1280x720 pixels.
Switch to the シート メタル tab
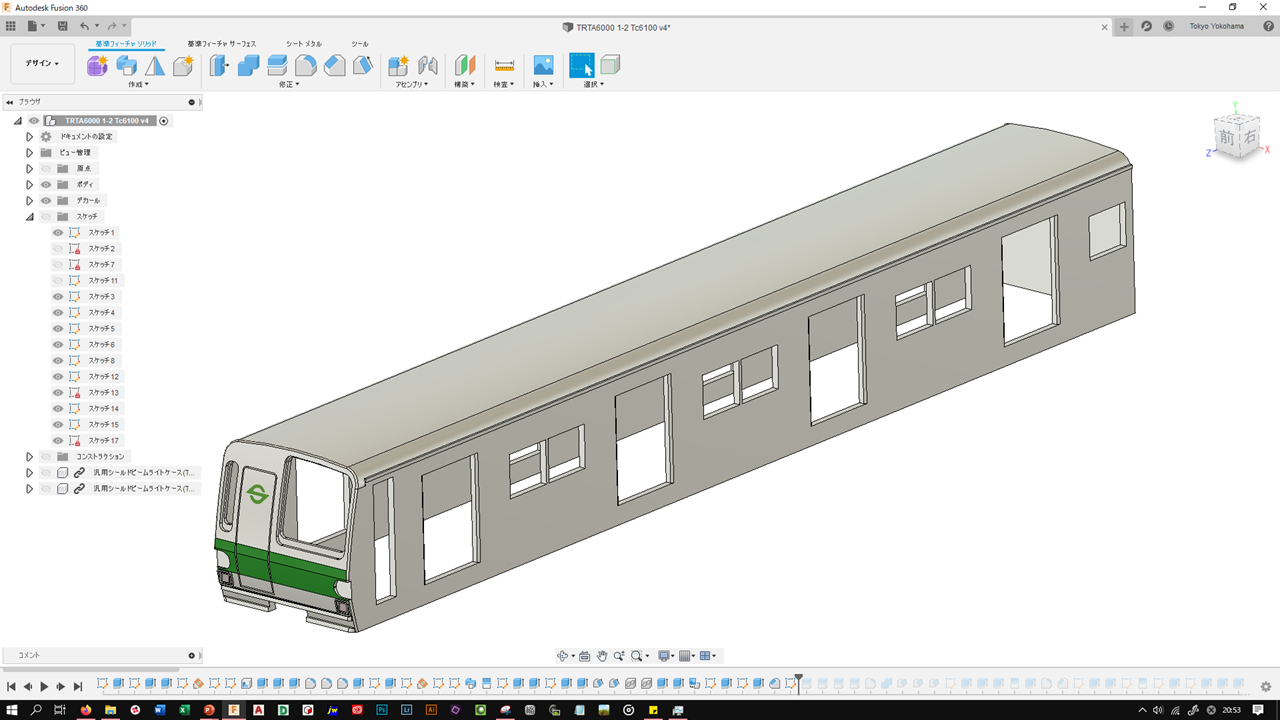tap(303, 44)
